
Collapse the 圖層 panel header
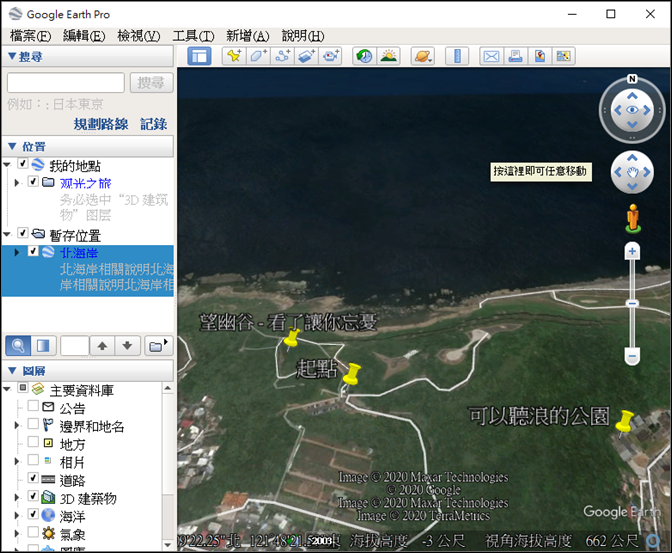click(x=12, y=370)
